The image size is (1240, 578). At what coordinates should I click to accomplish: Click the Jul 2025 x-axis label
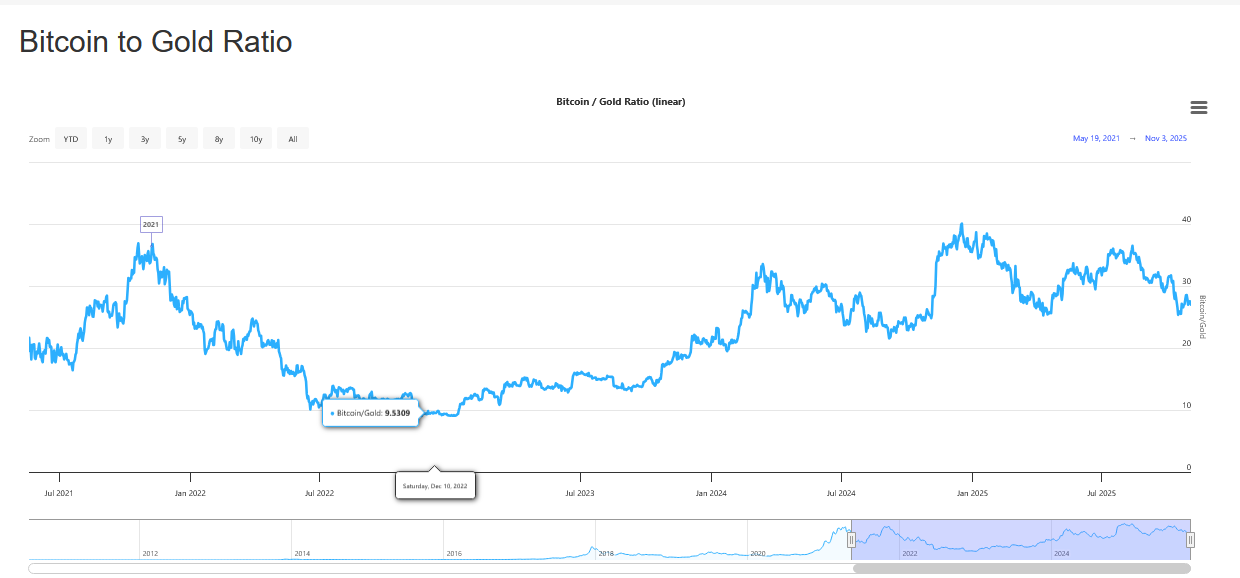1101,493
